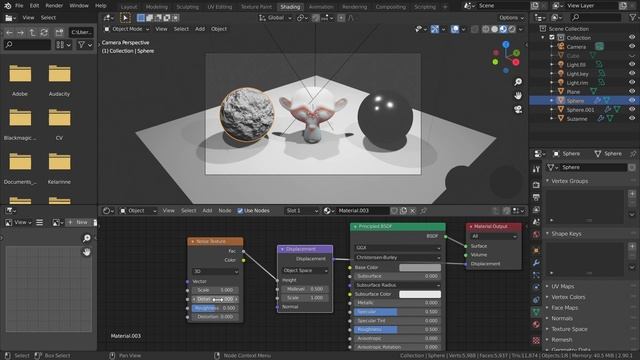Screen dimensions: 640x360
Task: Unlink Material.003 with the X icon
Action: click(413, 211)
